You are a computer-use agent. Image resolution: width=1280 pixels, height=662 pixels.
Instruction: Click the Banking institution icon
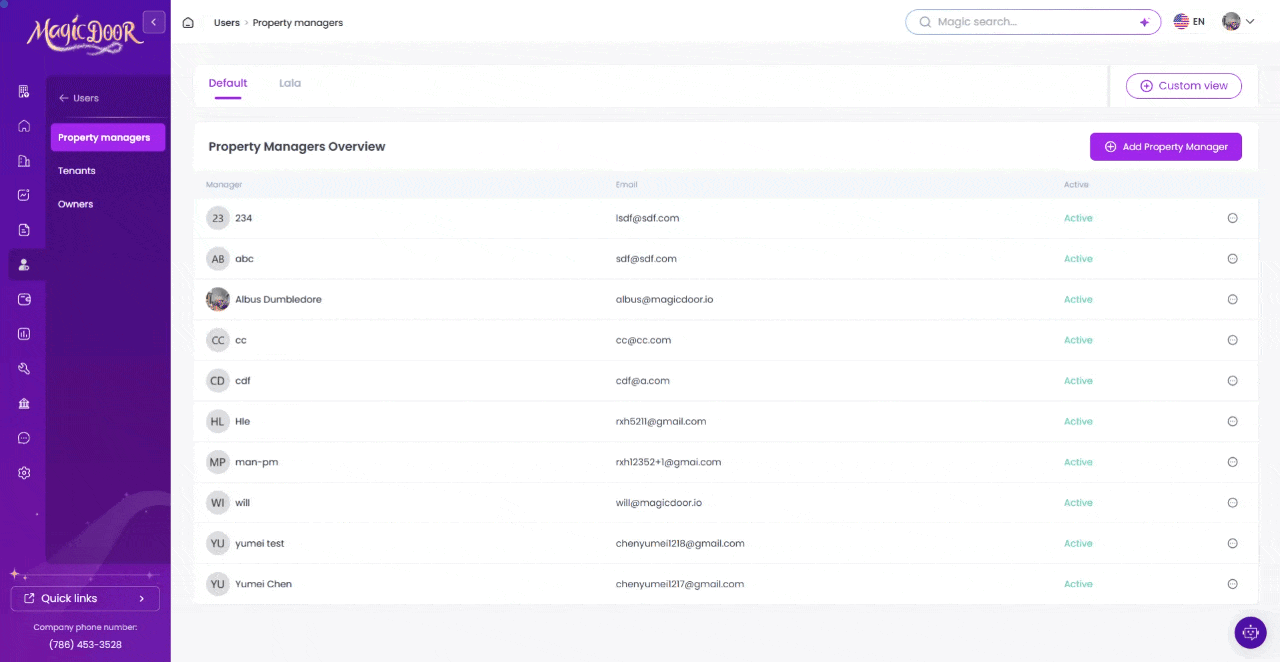pyautogui.click(x=23, y=403)
